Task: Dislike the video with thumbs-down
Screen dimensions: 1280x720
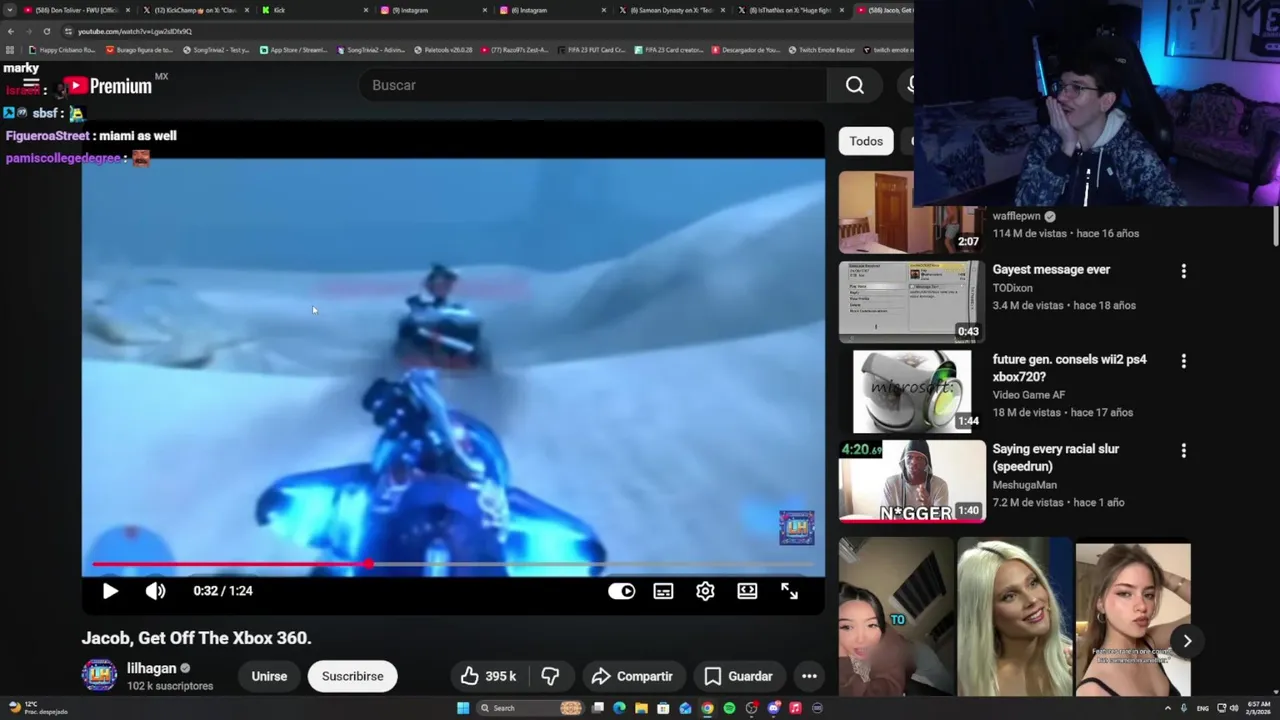Action: [550, 676]
